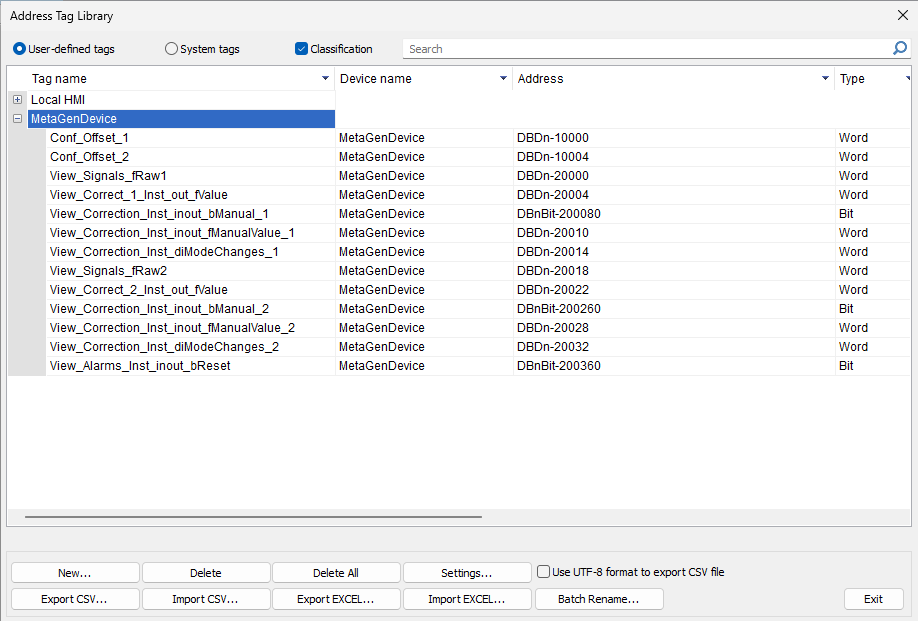Image resolution: width=918 pixels, height=621 pixels.
Task: Open the Batch Rename... dialog
Action: tap(599, 599)
